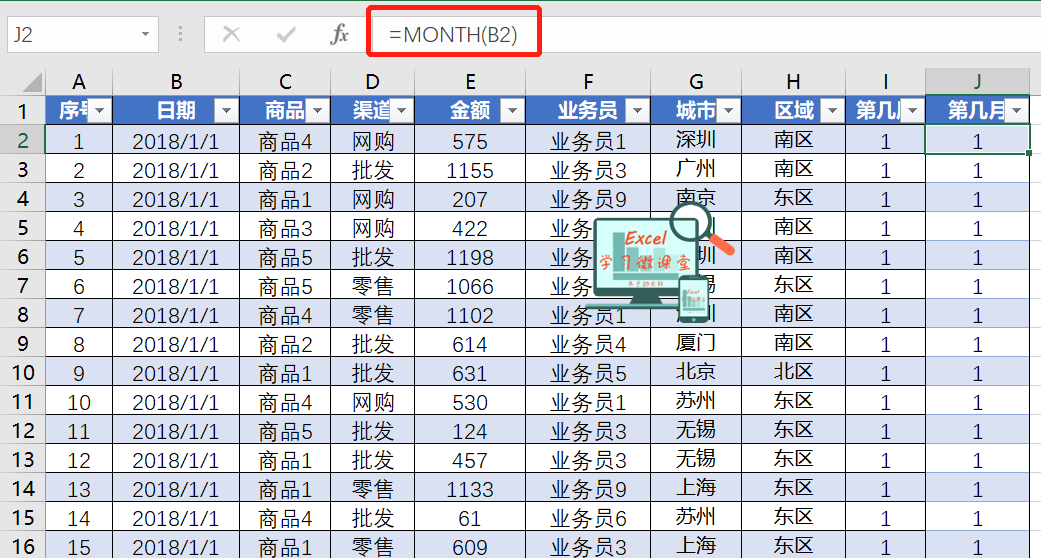The image size is (1041, 558).
Task: Select column H header
Action: click(x=793, y=82)
